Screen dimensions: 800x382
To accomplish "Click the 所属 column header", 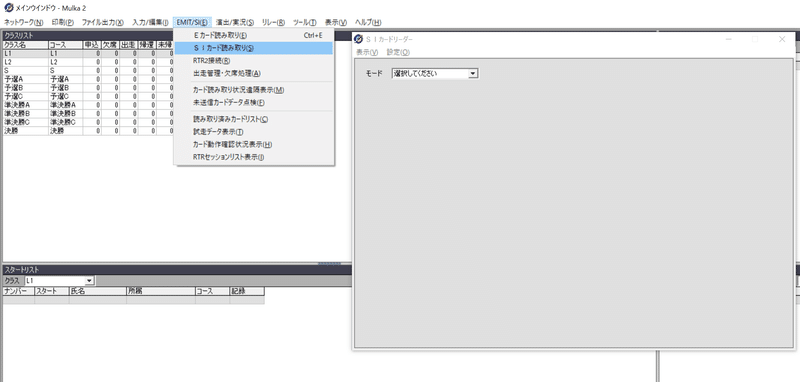I will [161, 291].
